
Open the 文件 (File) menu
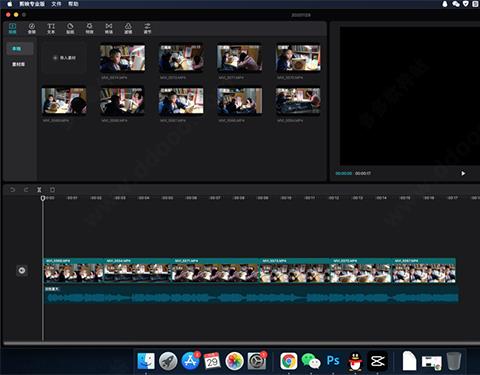[x=56, y=4]
